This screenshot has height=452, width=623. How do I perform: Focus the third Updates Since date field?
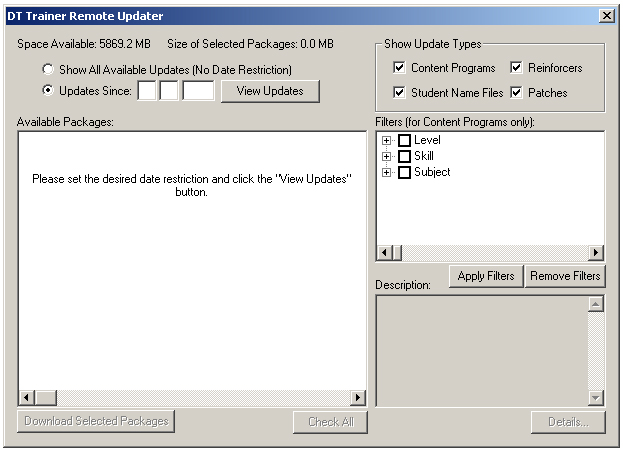point(198,91)
